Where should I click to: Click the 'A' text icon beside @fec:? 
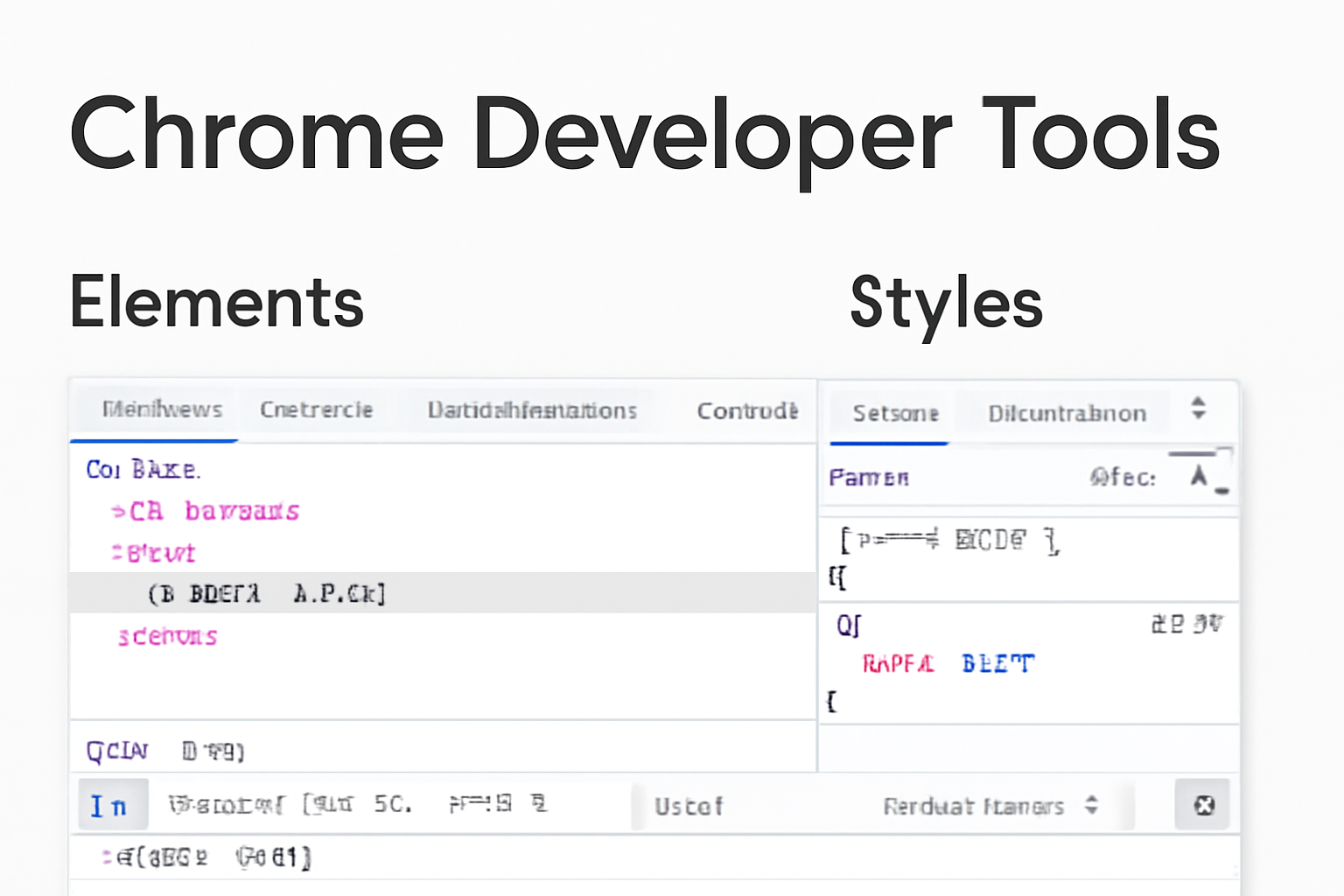(1200, 476)
